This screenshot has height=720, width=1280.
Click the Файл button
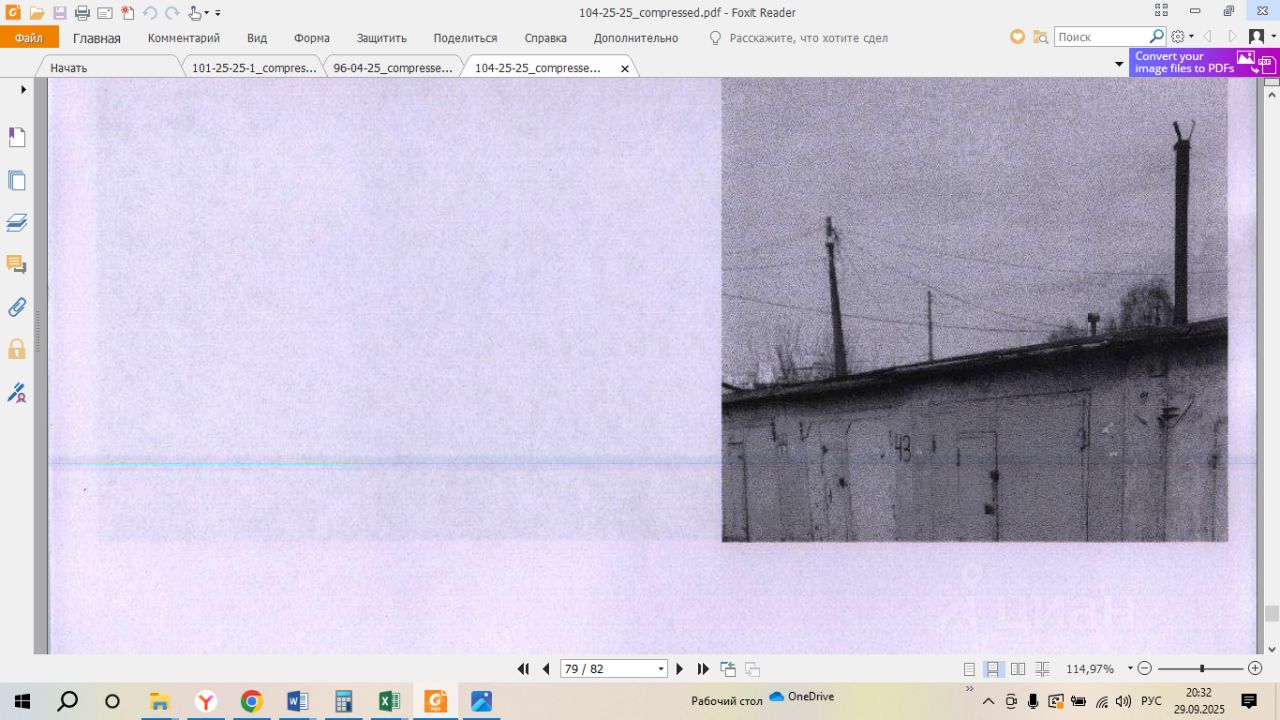pyautogui.click(x=29, y=38)
